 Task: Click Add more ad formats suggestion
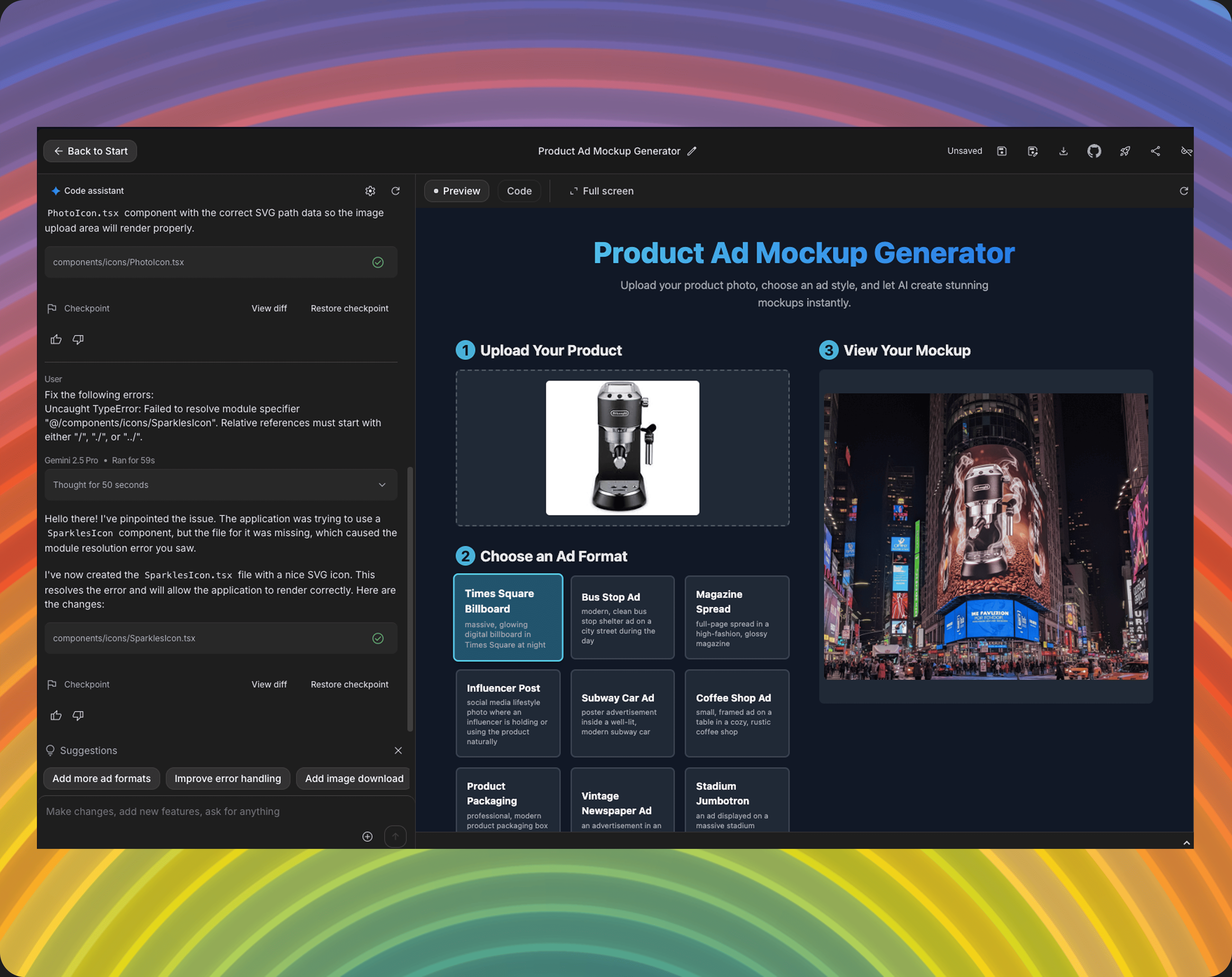pyautogui.click(x=102, y=778)
